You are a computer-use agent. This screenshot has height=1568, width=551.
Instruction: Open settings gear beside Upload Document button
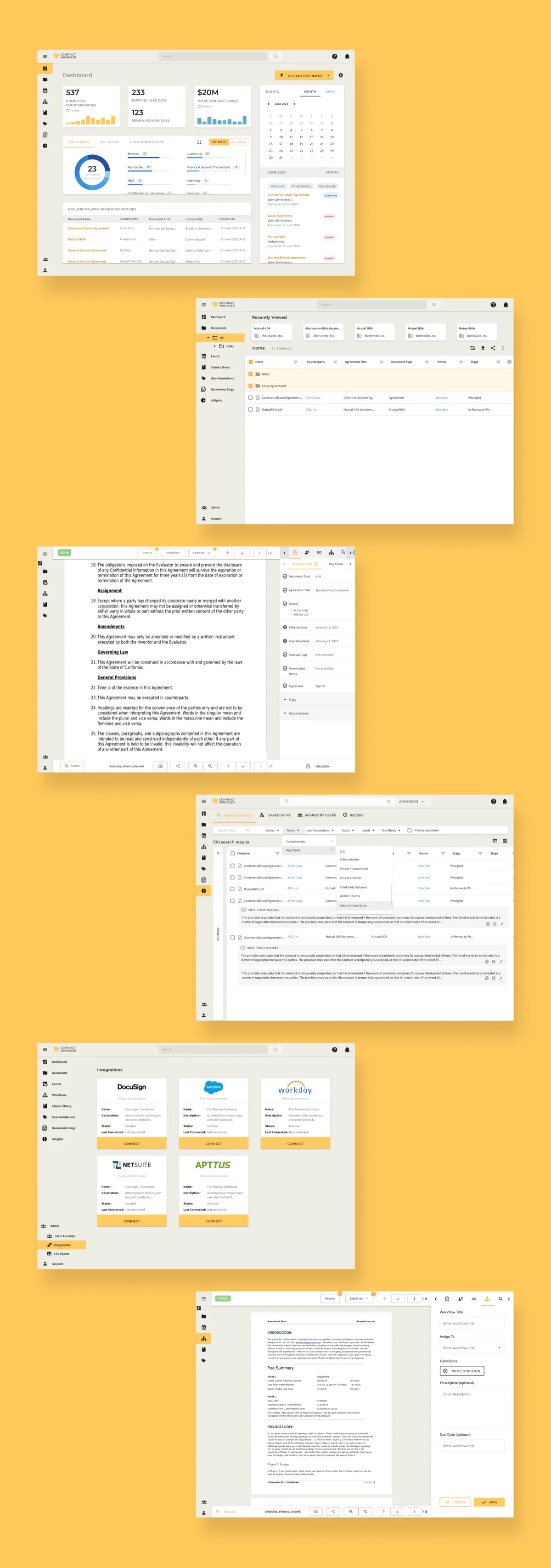[x=341, y=75]
